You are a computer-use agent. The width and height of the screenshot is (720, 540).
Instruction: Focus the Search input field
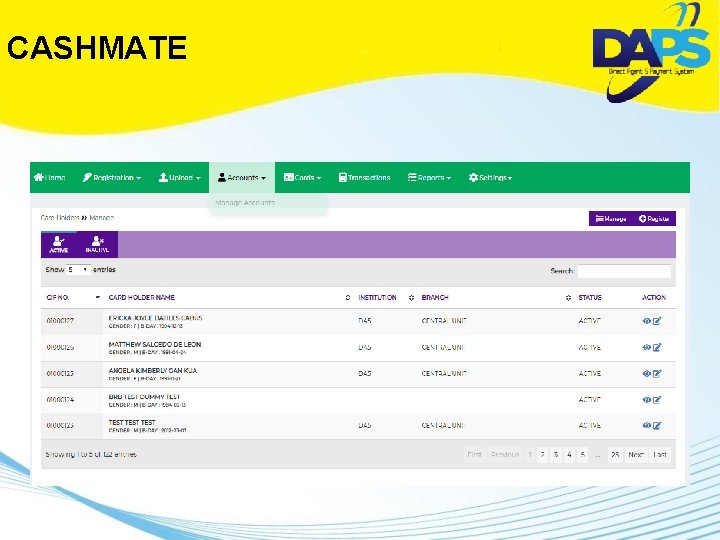(x=624, y=271)
